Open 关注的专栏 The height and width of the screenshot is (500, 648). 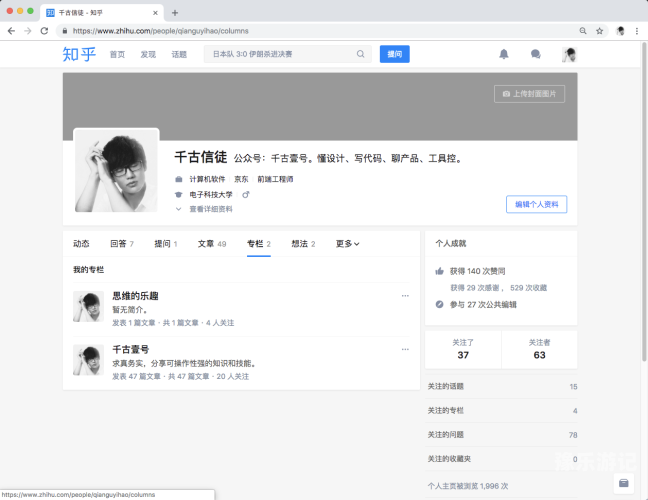tap(502, 411)
